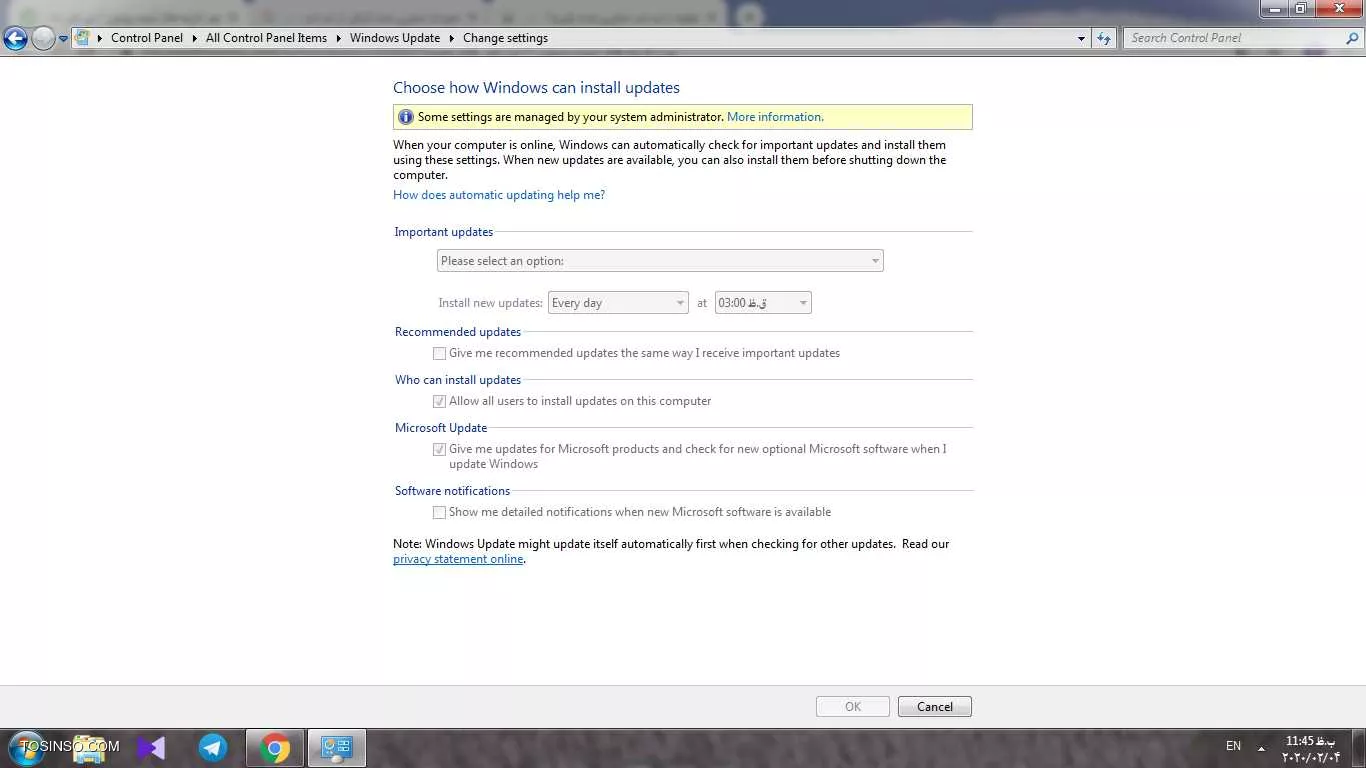This screenshot has height=768, width=1366.
Task: Click the OK button
Action: pos(853,707)
